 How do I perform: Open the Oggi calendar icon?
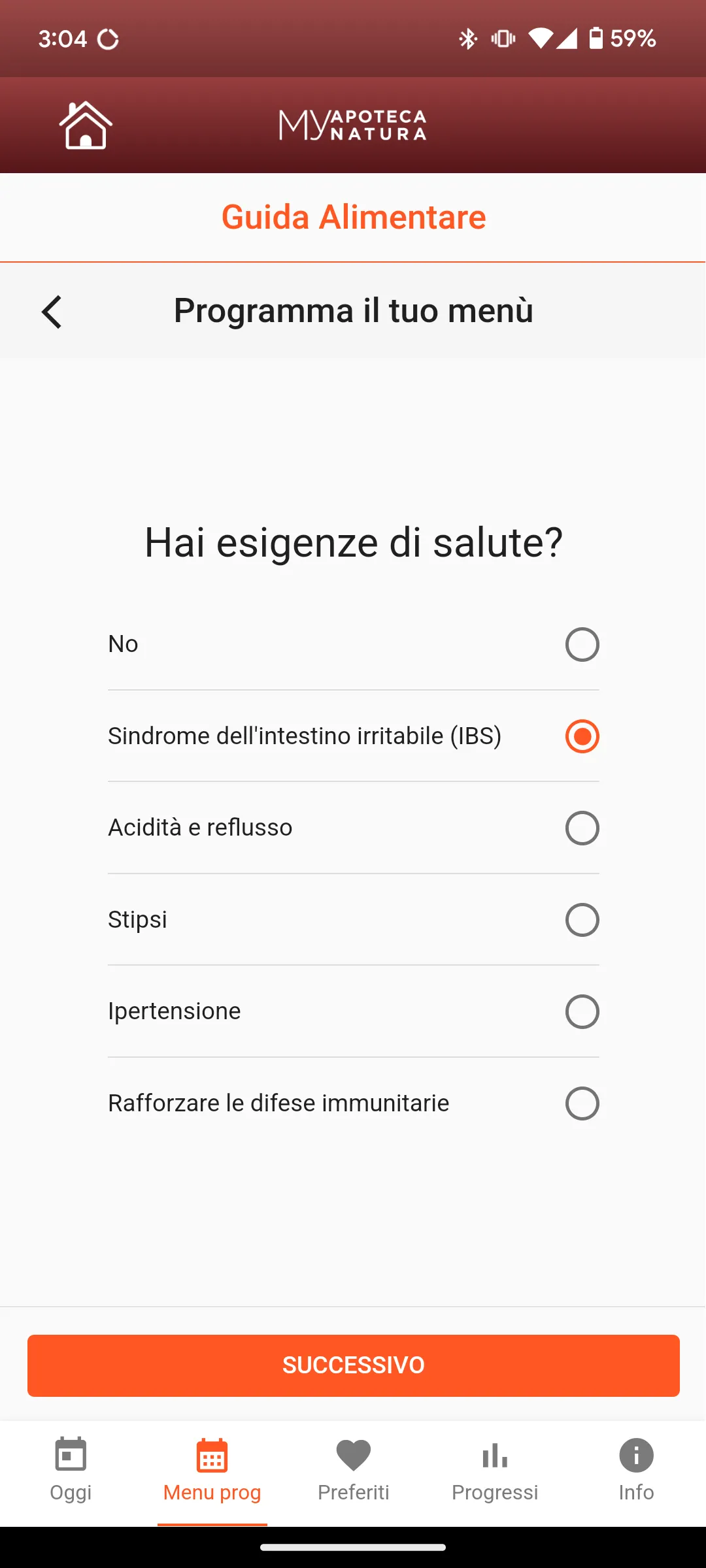(71, 1454)
